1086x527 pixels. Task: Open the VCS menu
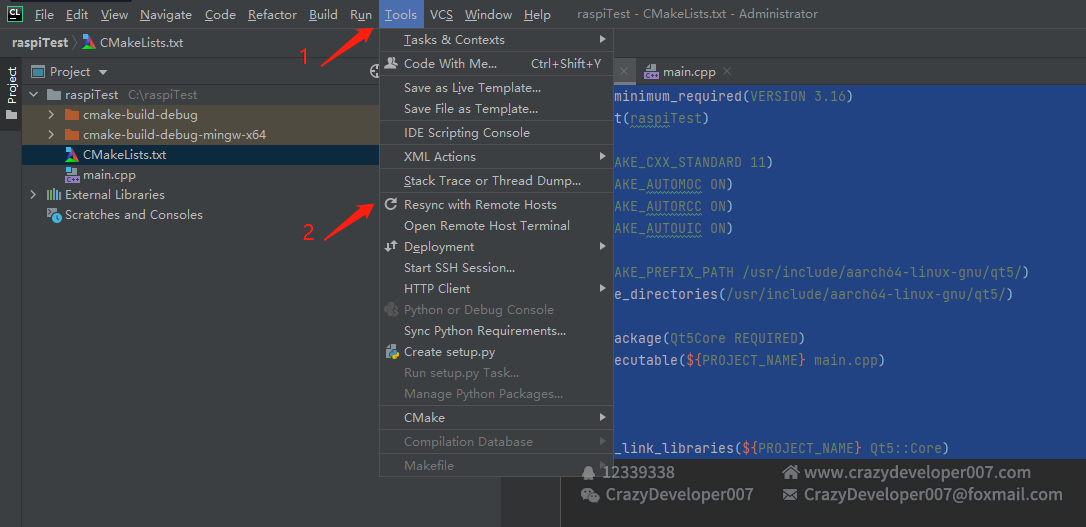click(x=442, y=15)
